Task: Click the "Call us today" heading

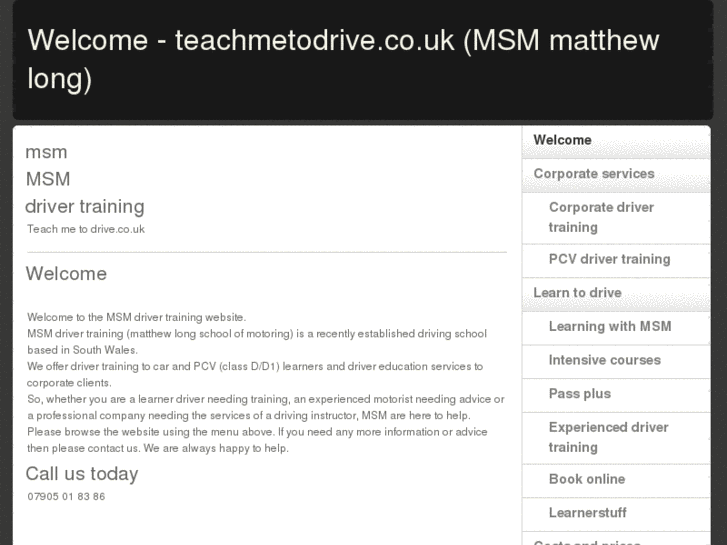Action: tap(82, 474)
